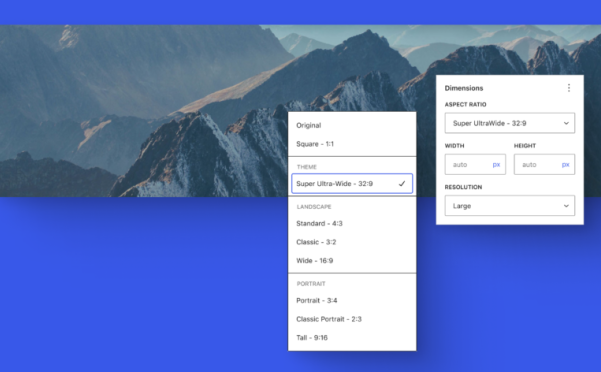Select Super Ultra-Wide - 32:9 option

pyautogui.click(x=352, y=184)
